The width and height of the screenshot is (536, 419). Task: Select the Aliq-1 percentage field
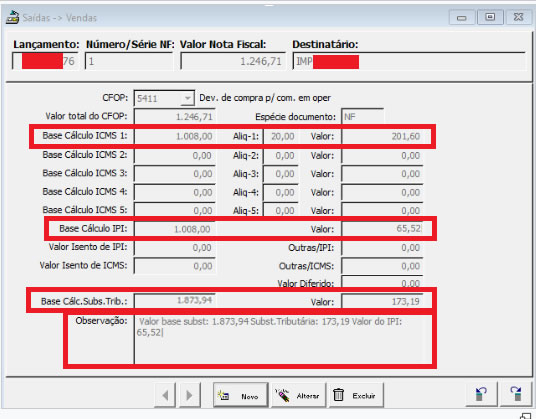(280, 136)
